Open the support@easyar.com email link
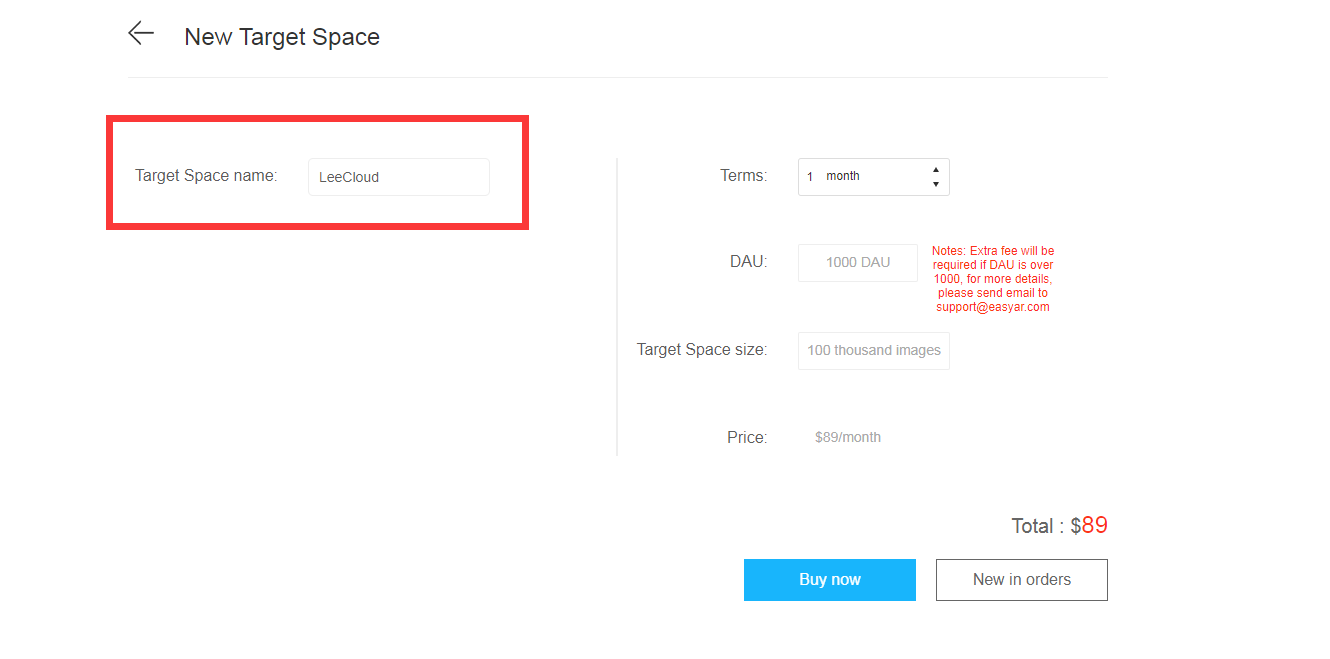This screenshot has height=659, width=1330. point(993,307)
